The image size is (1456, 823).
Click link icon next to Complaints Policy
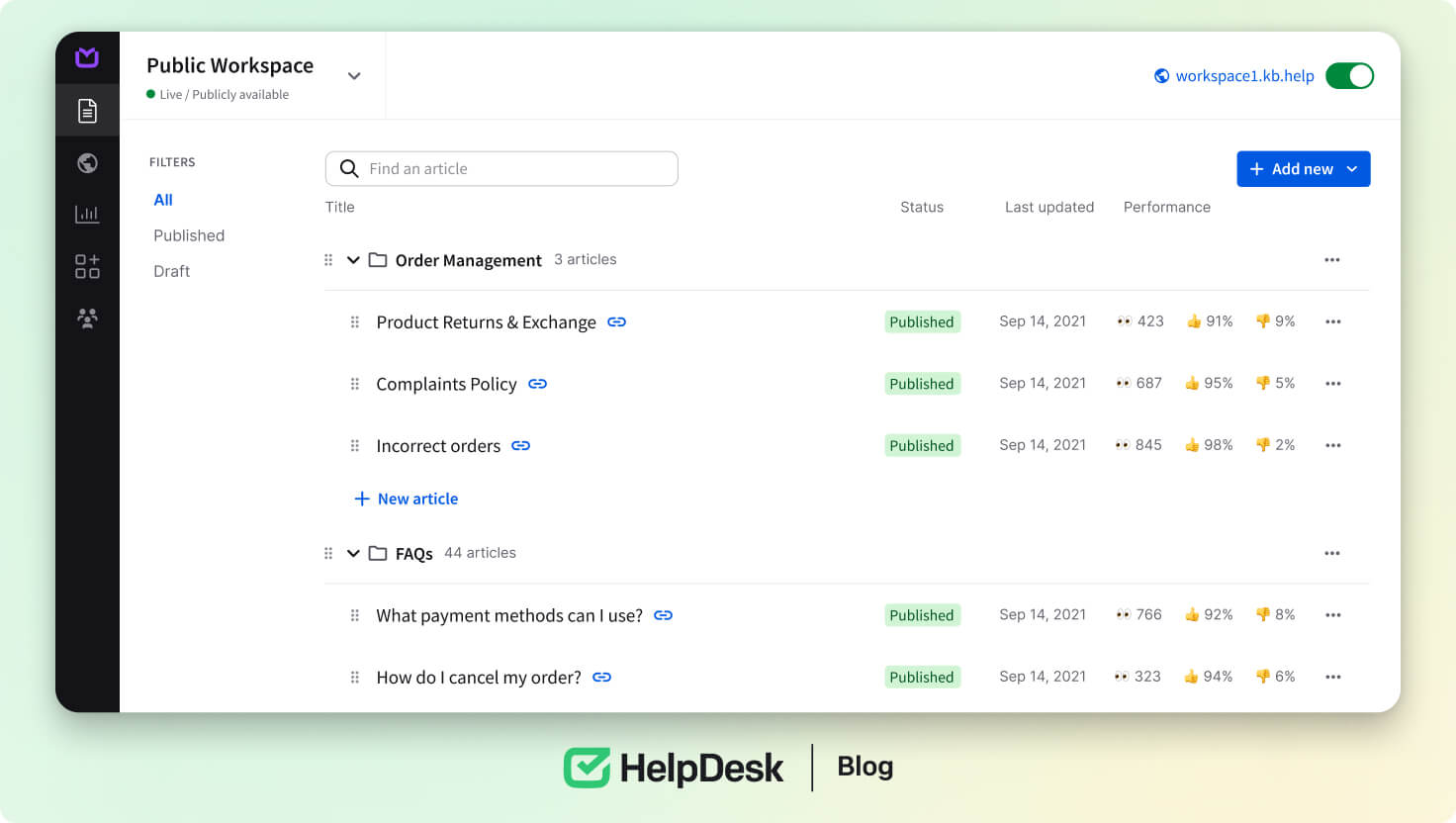coord(538,384)
